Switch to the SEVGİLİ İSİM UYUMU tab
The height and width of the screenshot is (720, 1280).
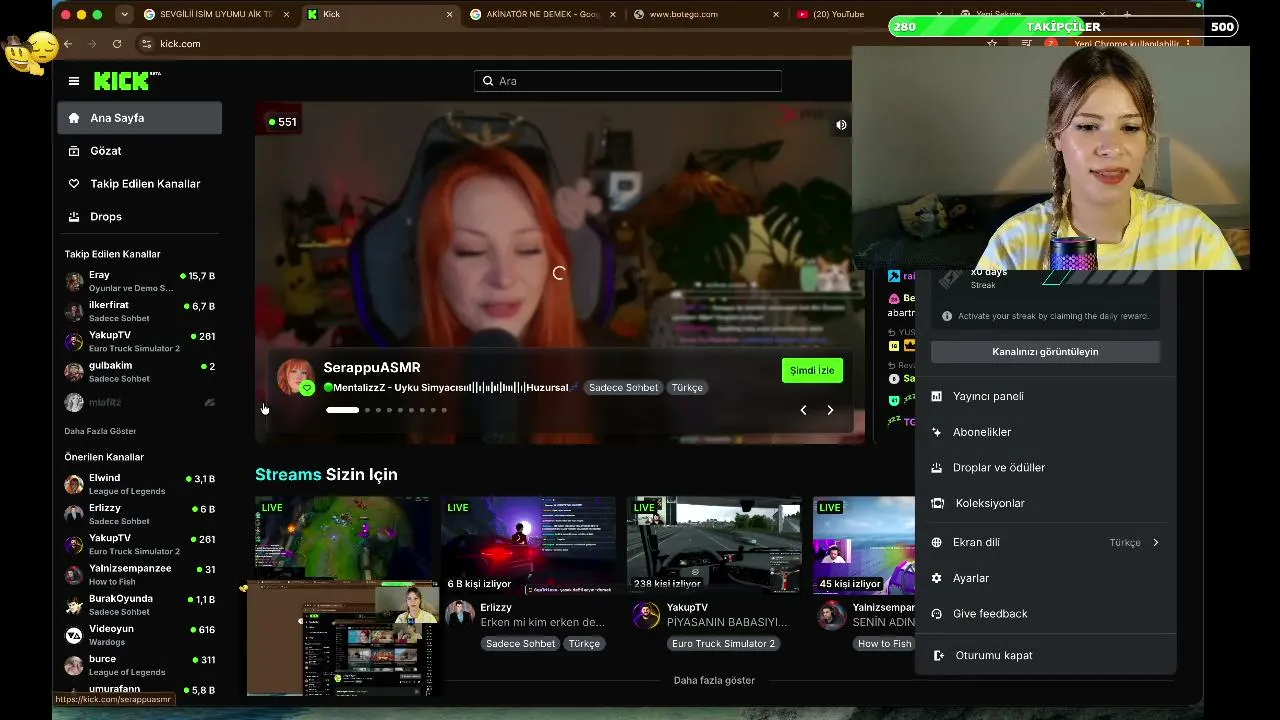[x=216, y=15]
